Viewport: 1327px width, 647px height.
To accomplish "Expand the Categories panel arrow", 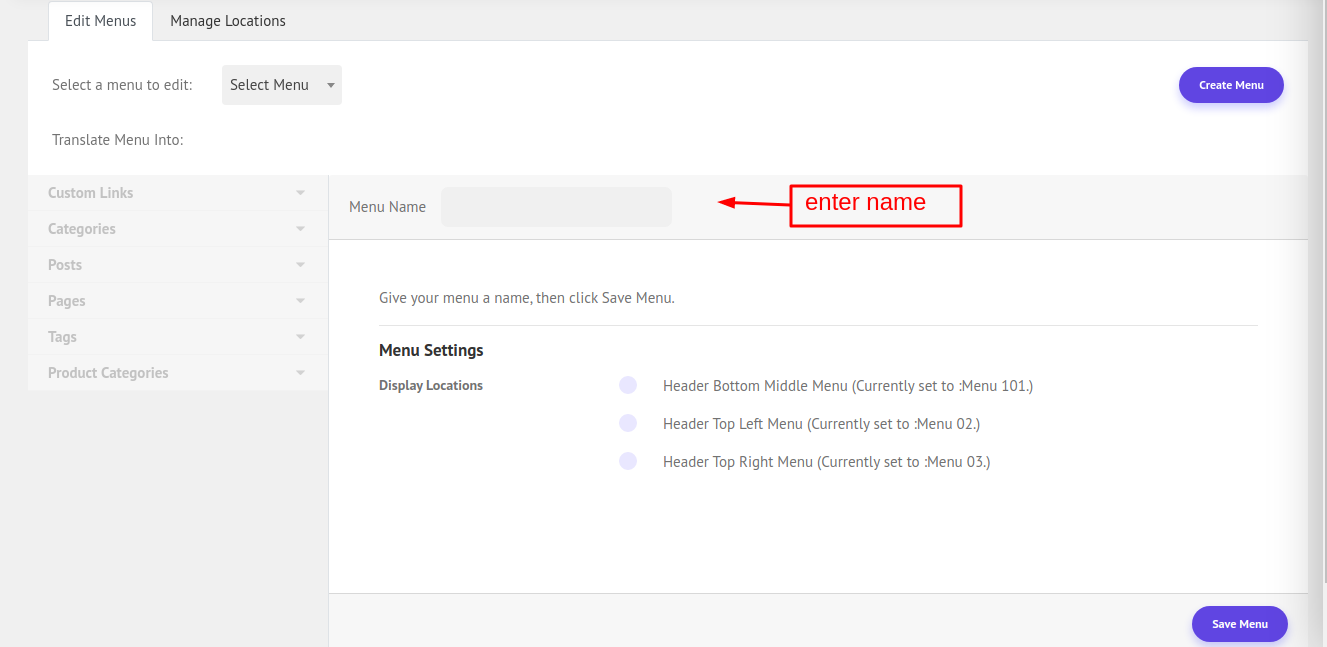I will point(300,229).
